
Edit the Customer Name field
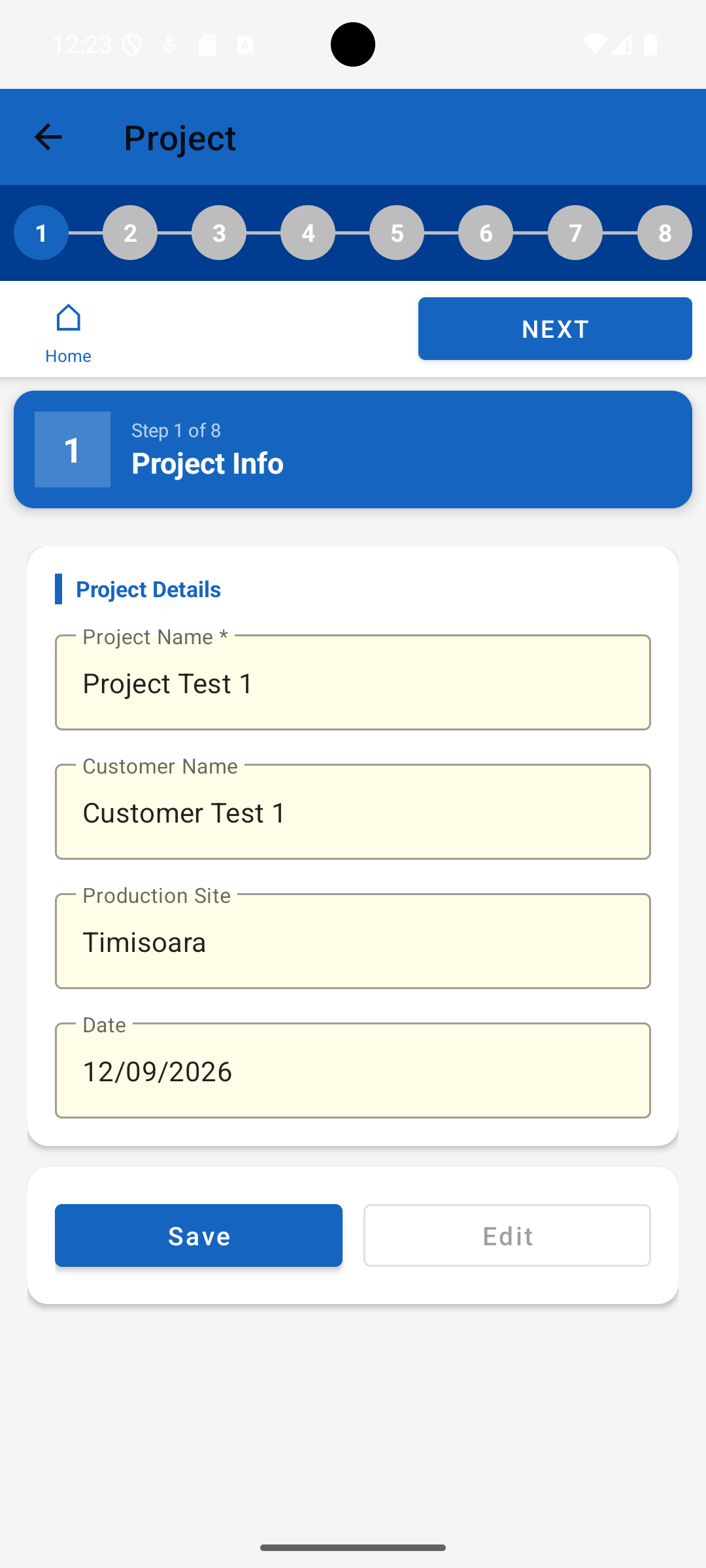[353, 811]
